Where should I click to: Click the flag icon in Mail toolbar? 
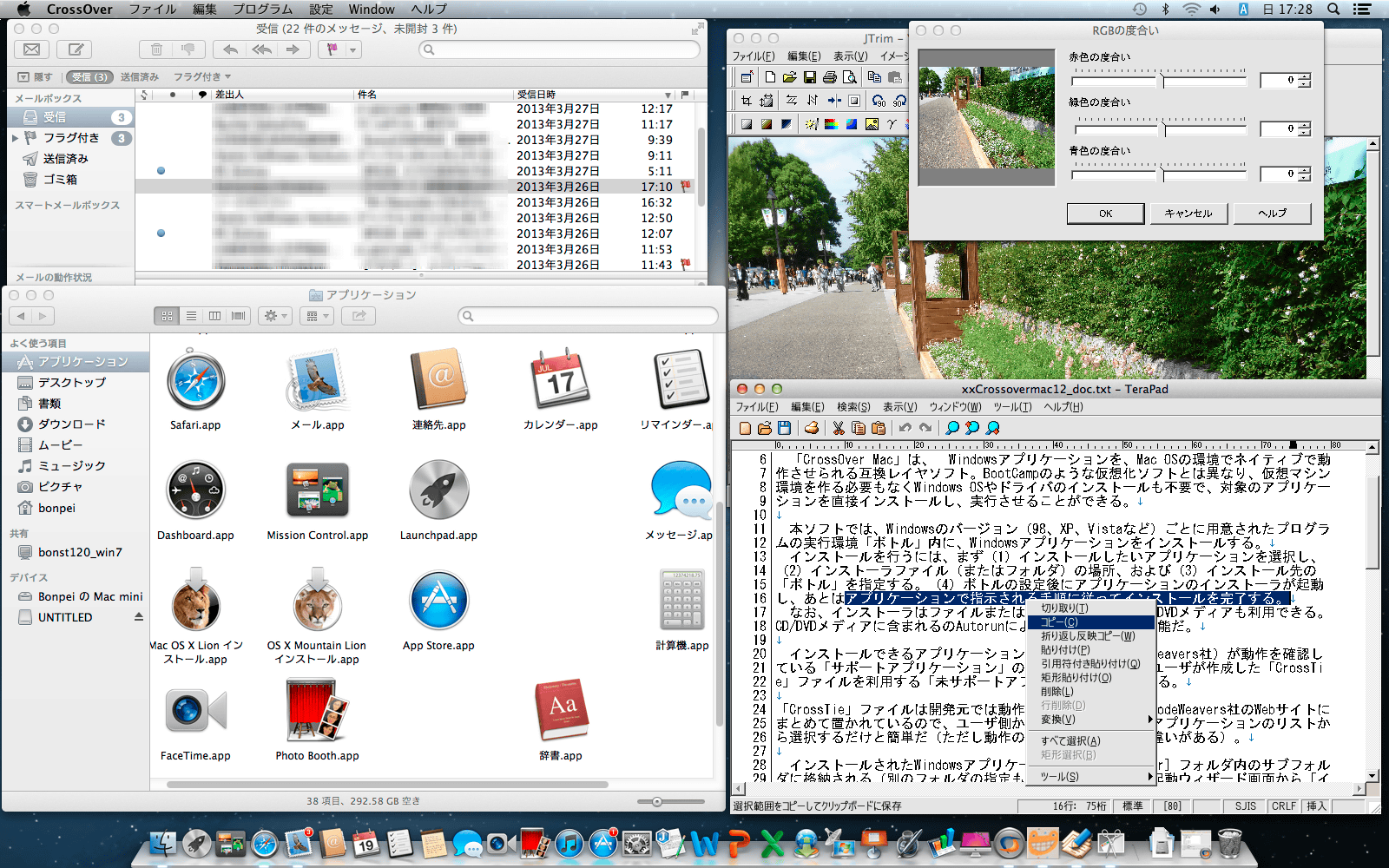[x=332, y=49]
